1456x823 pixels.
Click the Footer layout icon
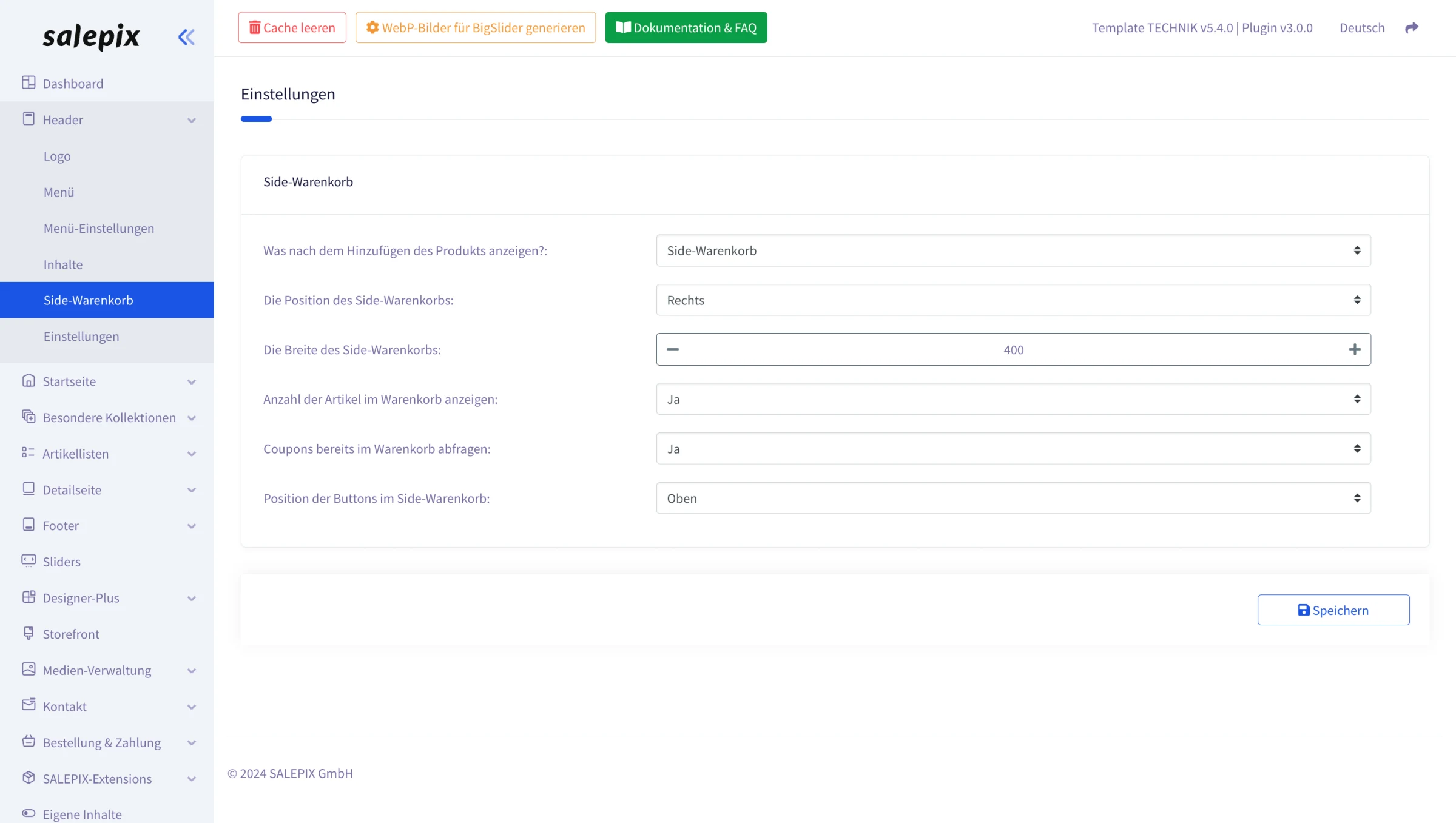pyautogui.click(x=29, y=525)
